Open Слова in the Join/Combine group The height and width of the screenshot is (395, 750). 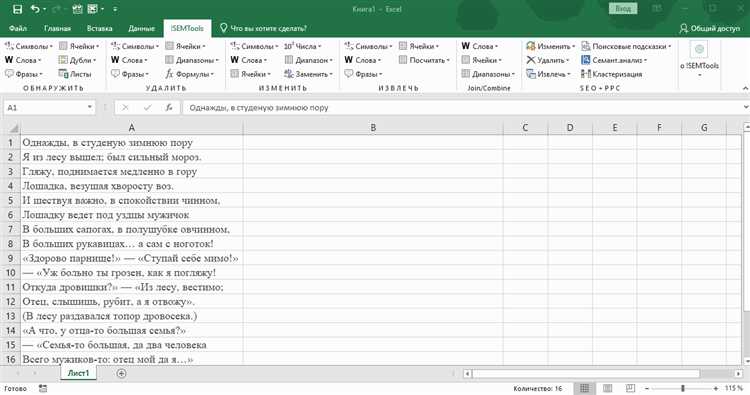point(480,46)
